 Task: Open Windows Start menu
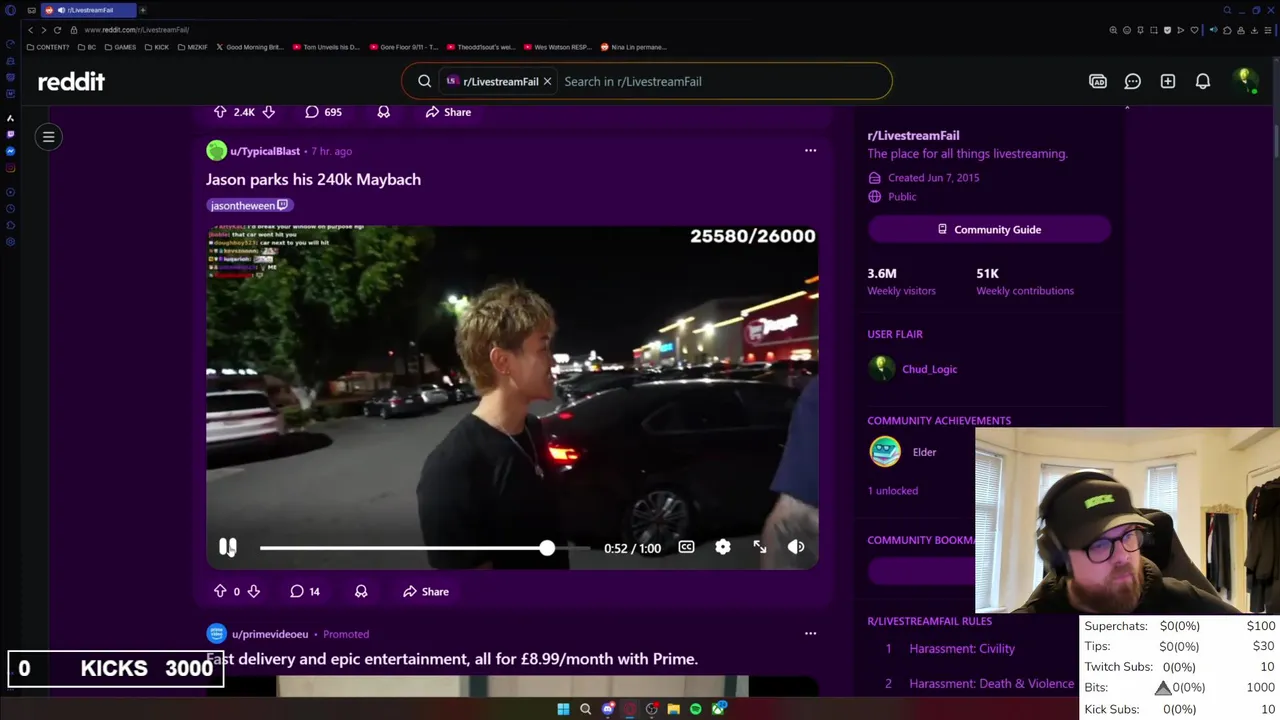click(563, 709)
